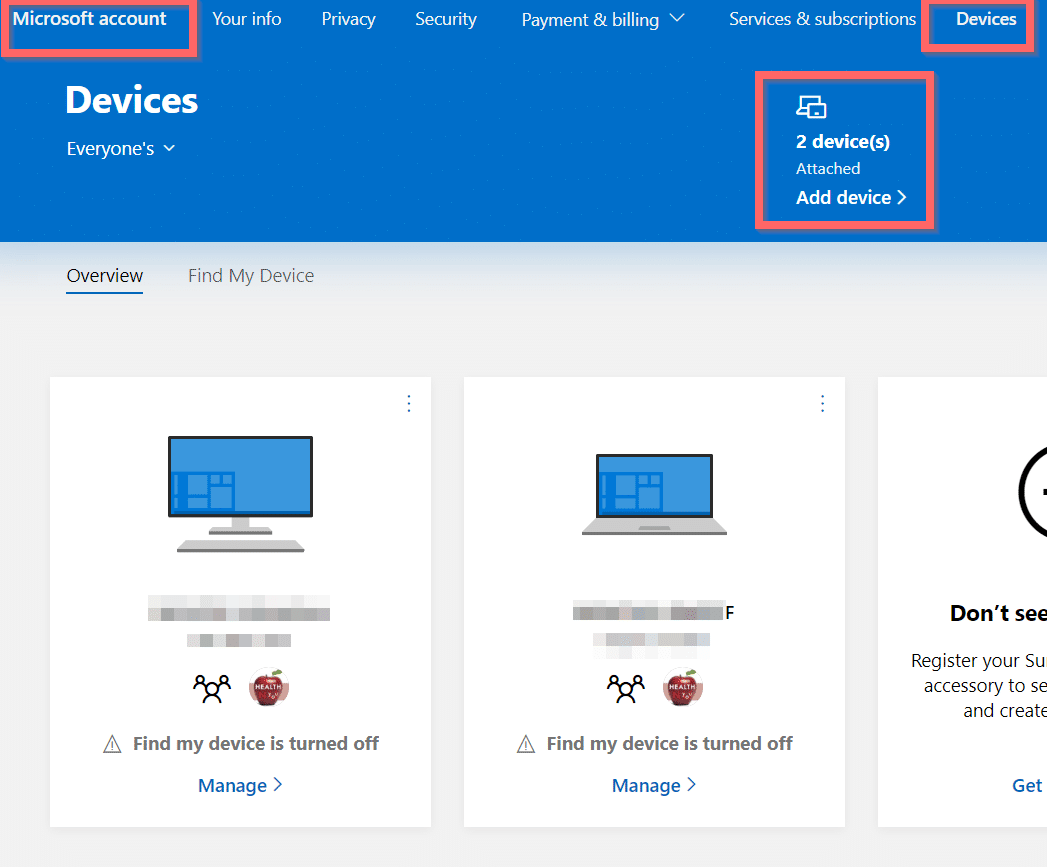Open three-dot menu on laptop card

coord(822,403)
